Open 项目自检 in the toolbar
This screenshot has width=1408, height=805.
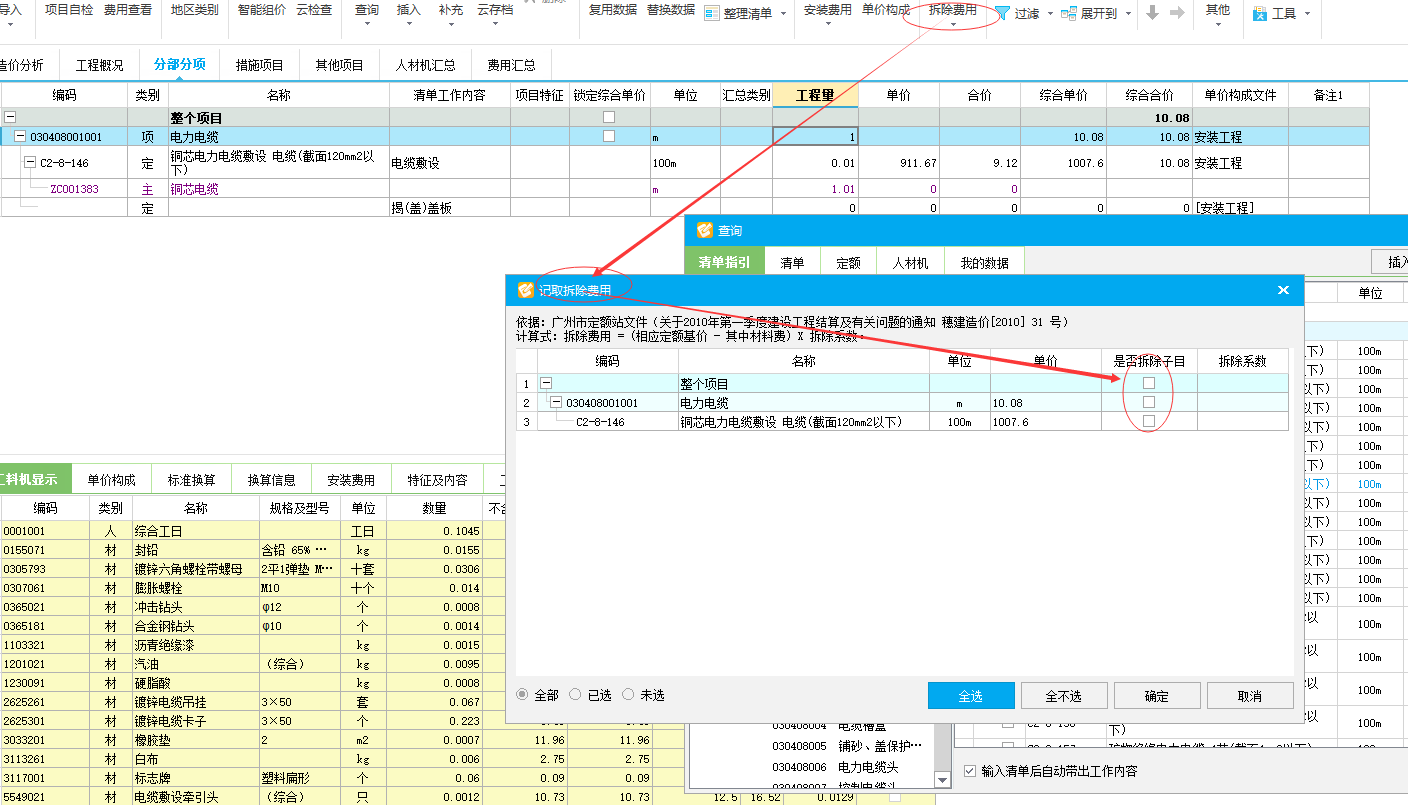tap(70, 10)
